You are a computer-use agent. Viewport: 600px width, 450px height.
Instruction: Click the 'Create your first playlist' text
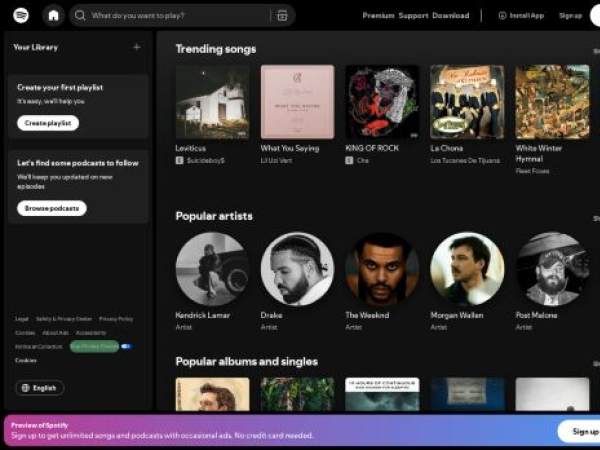pyautogui.click(x=60, y=87)
